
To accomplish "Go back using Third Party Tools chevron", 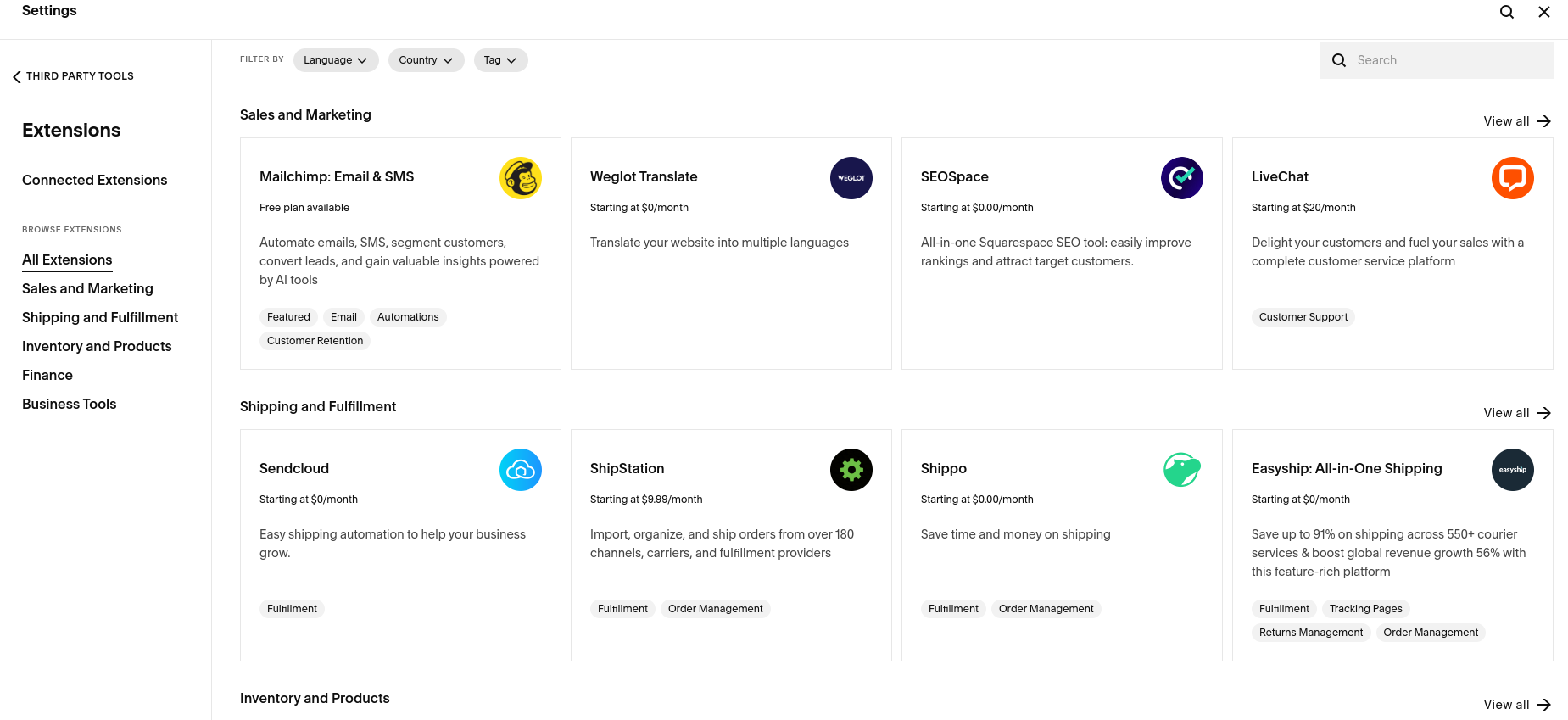I will pos(16,77).
